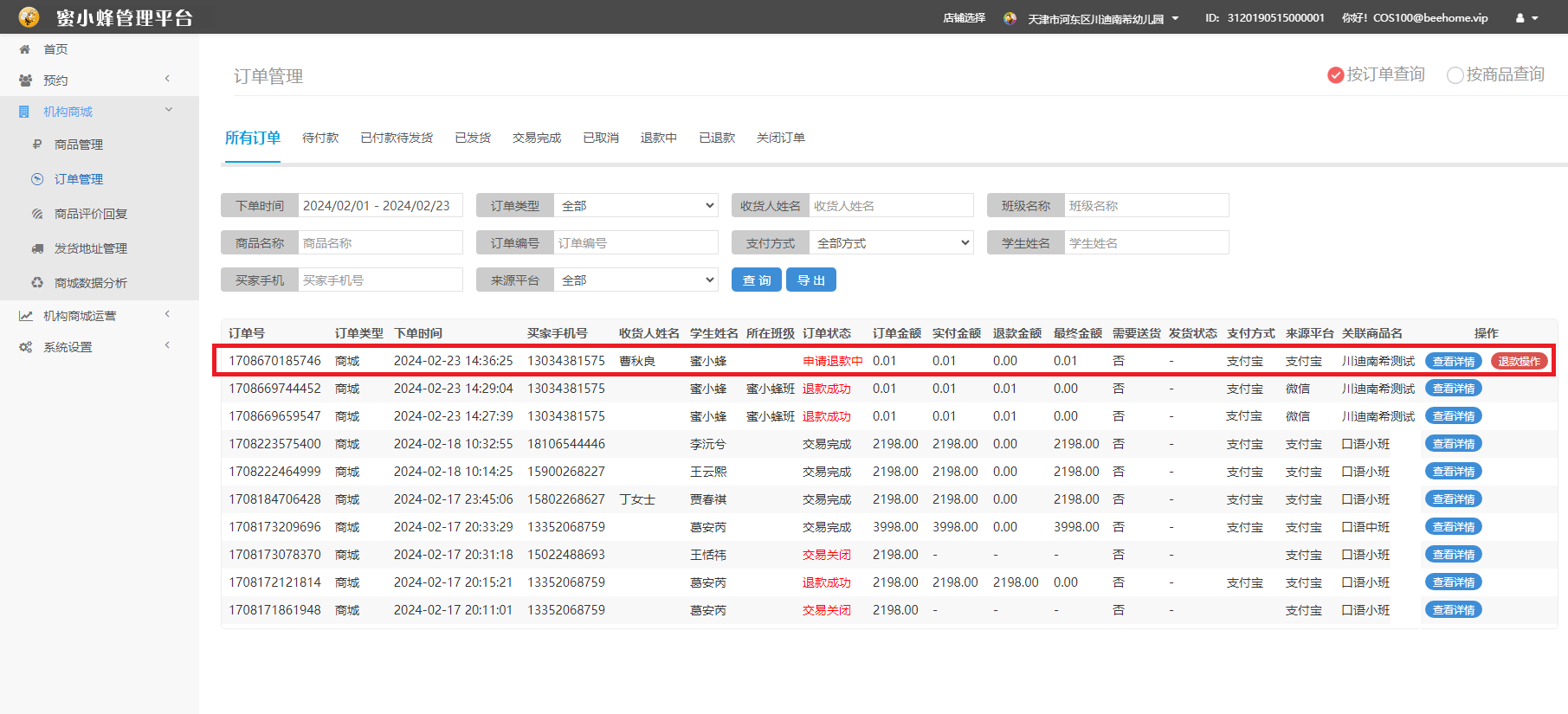
Task: Select the 按订单查询 radio option
Action: pos(1335,75)
